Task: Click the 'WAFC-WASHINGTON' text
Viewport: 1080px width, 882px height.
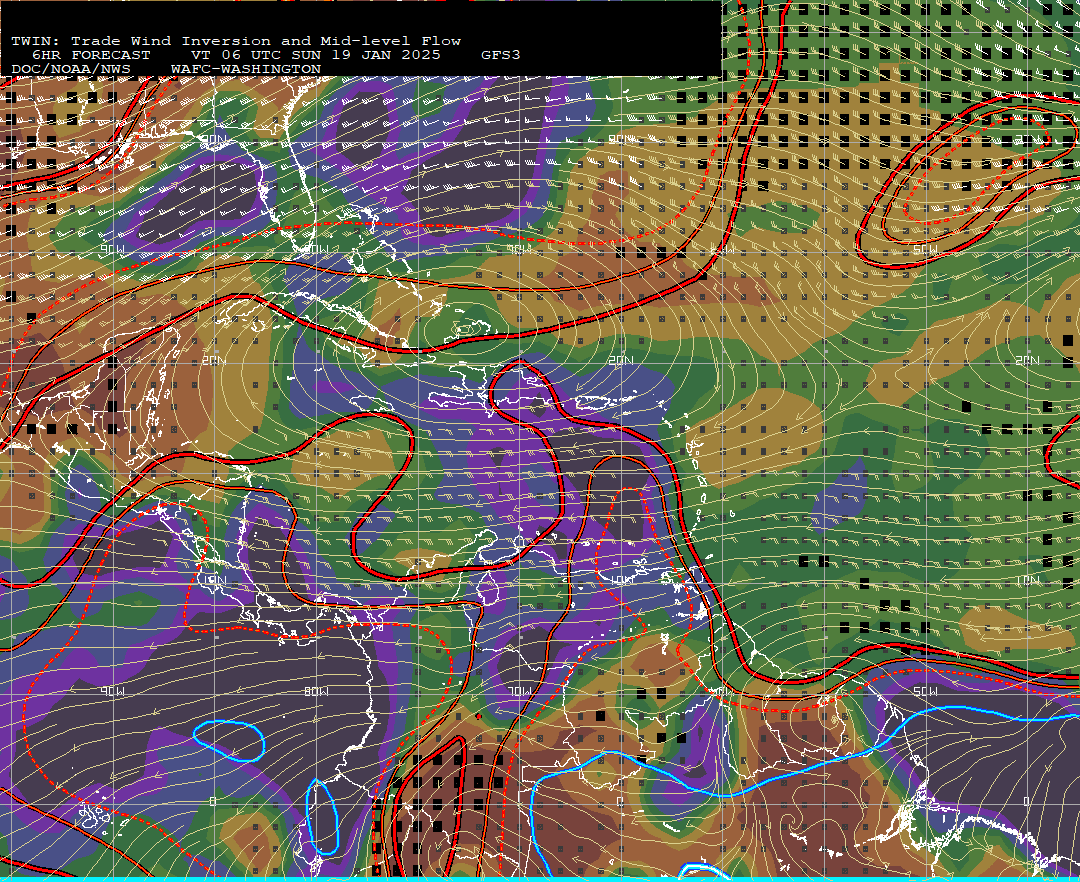Action: 246,70
